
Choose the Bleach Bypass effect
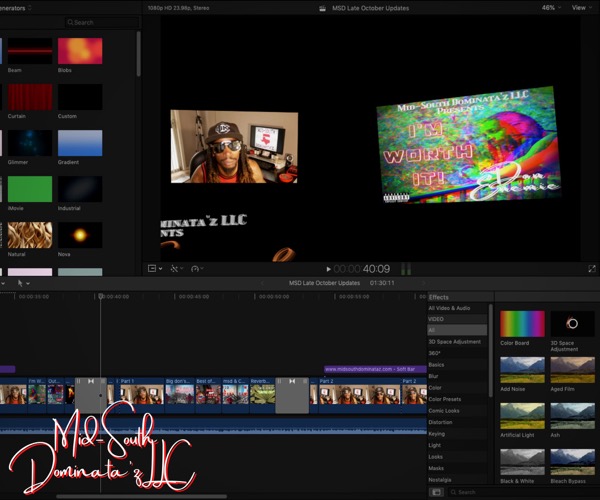click(572, 462)
